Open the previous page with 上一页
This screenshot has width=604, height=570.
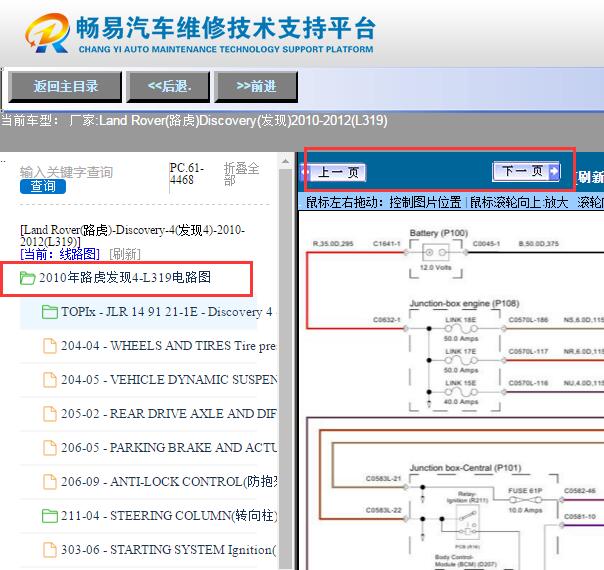point(334,172)
